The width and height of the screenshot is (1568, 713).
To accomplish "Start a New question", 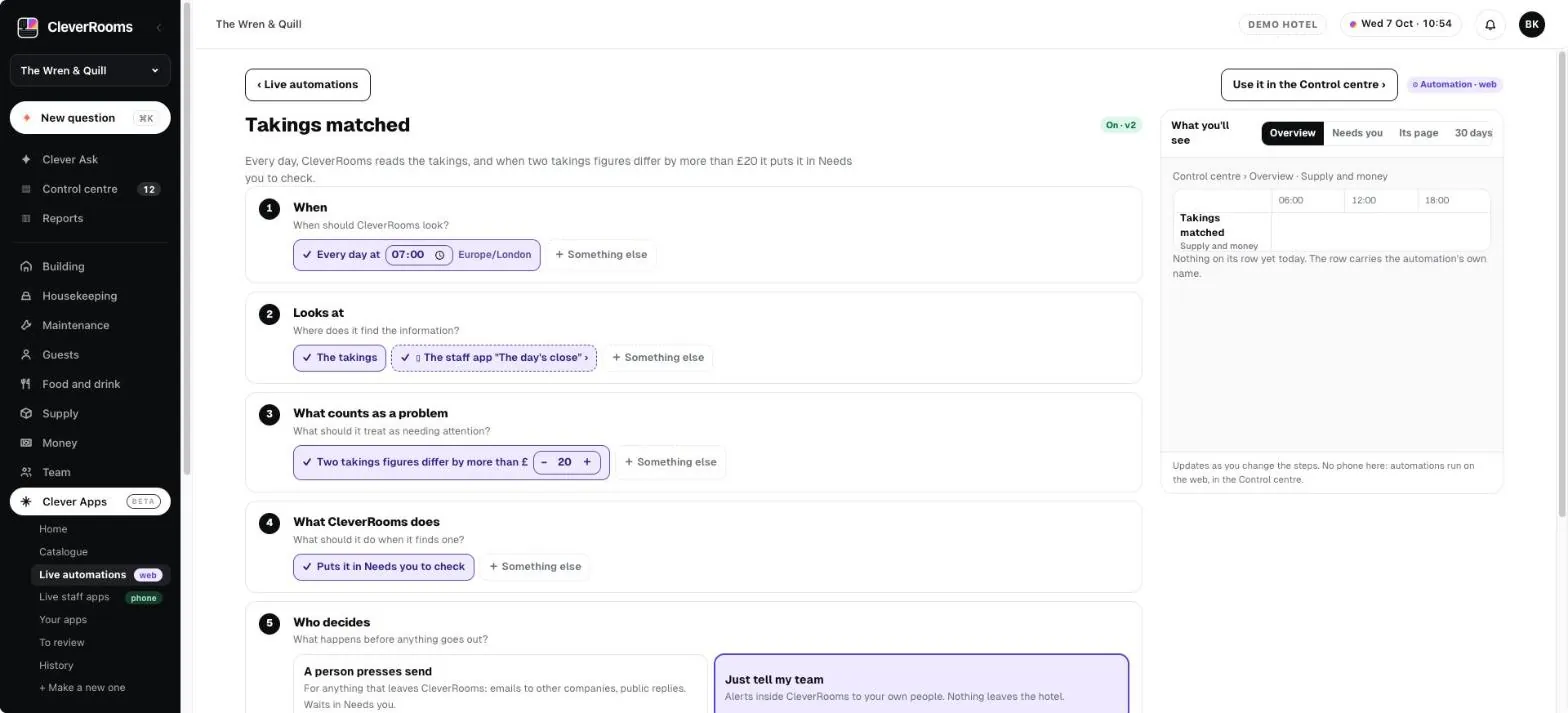I will [x=90, y=118].
